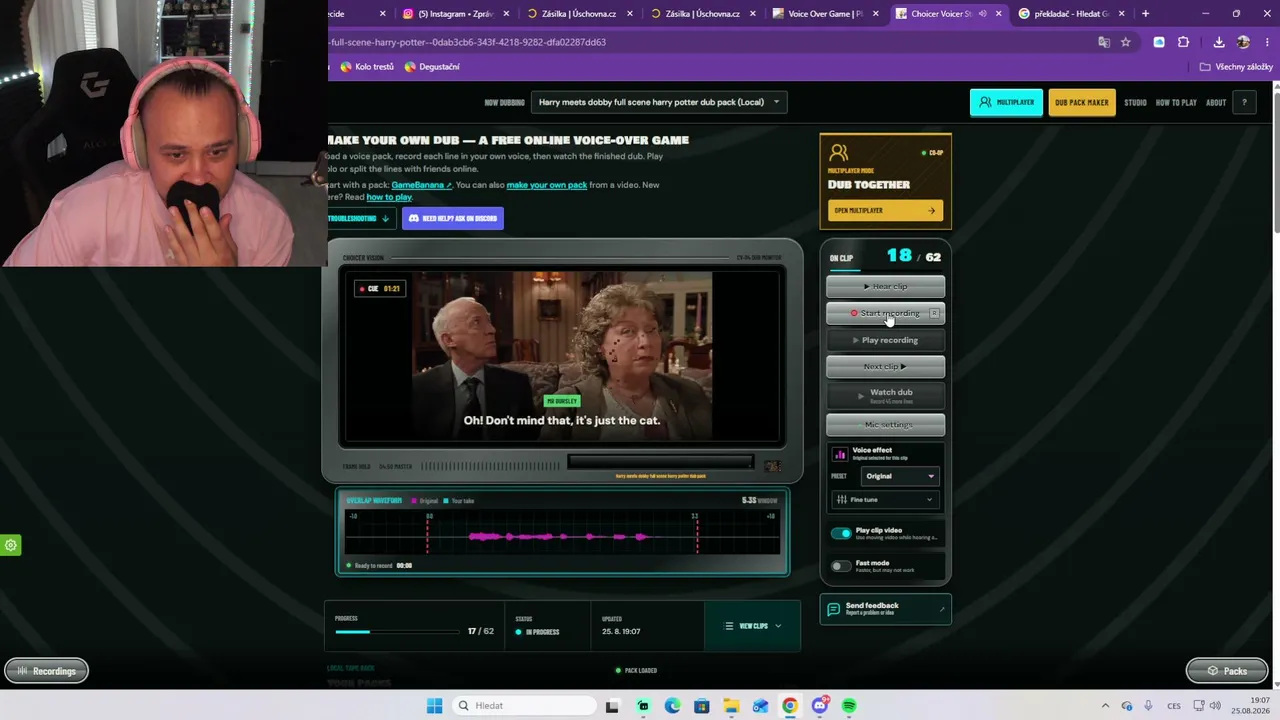
Task: Toggle the Play clip video switch
Action: tap(841, 533)
